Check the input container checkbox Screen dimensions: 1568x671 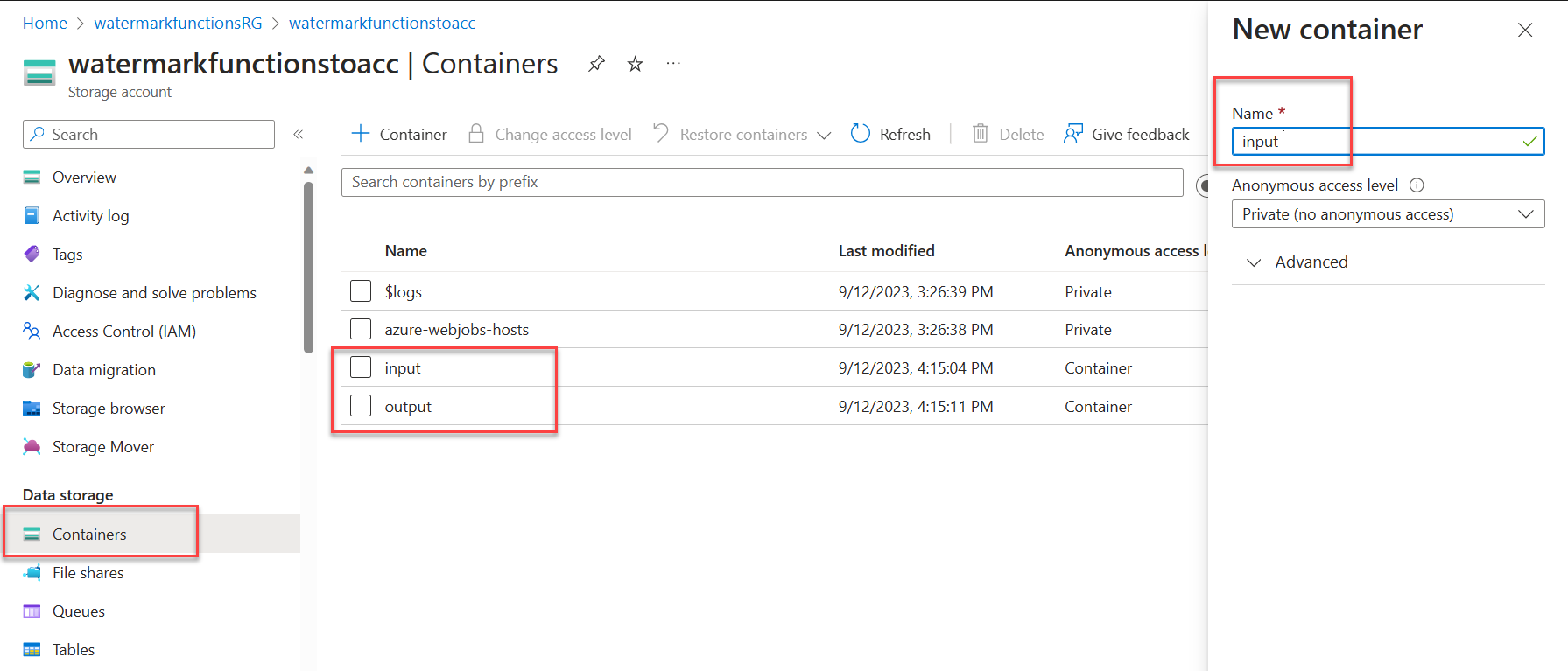click(x=361, y=367)
